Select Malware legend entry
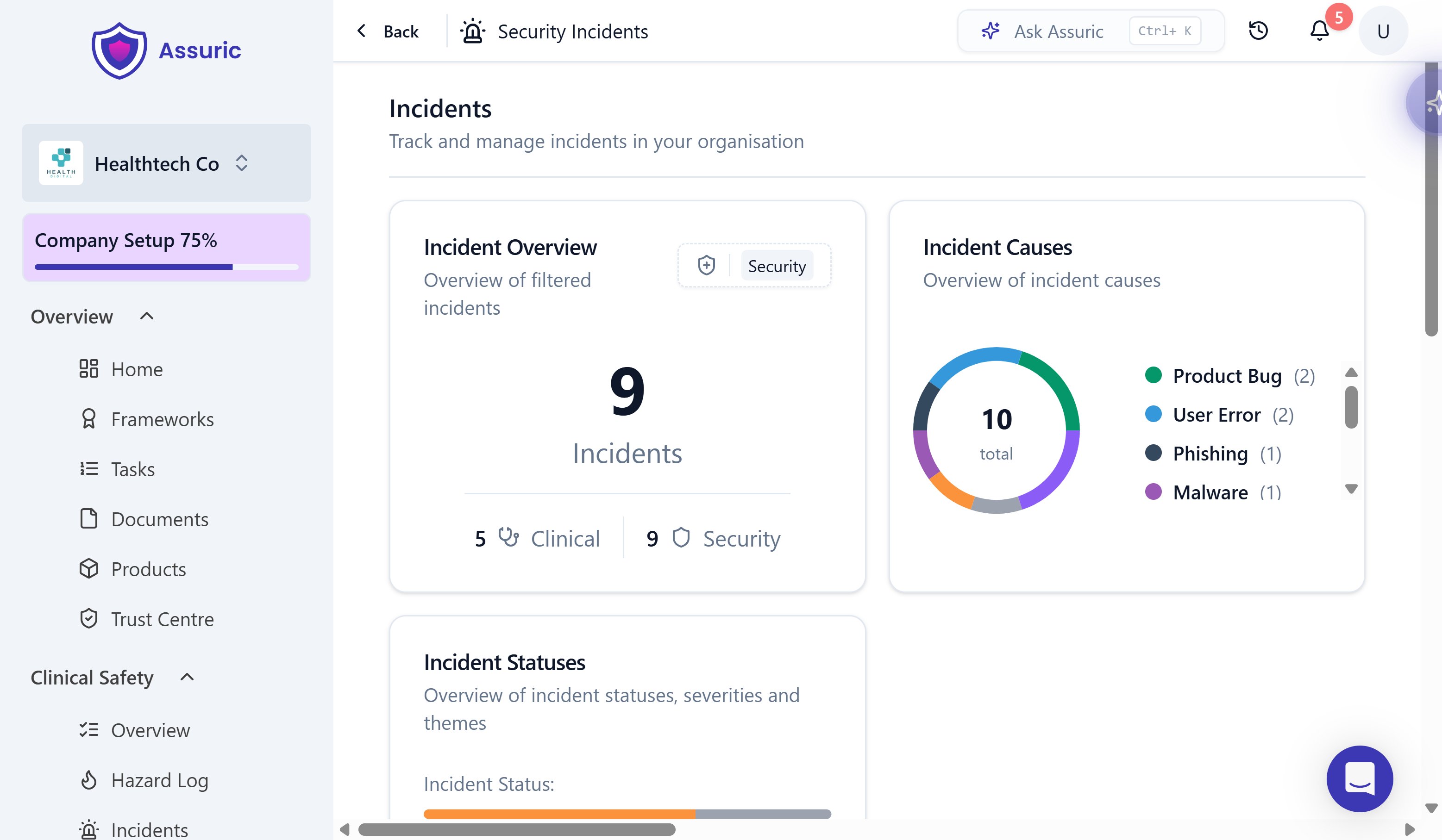Viewport: 1442px width, 840px height. pos(1212,492)
